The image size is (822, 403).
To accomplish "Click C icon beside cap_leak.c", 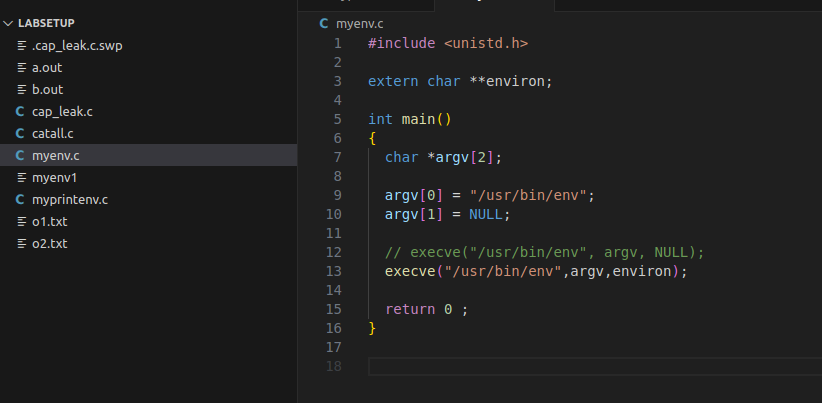I will 20,112.
